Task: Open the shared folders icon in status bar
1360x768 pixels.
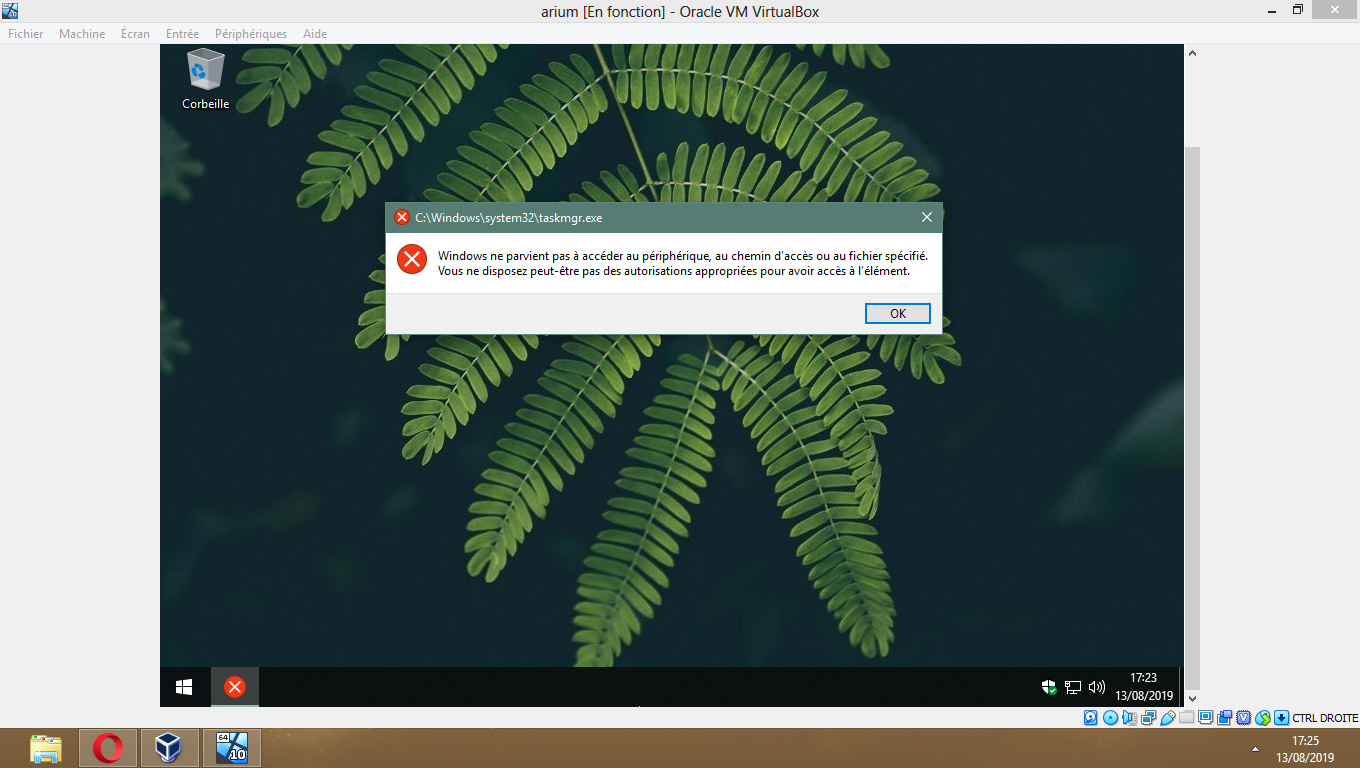Action: pyautogui.click(x=1186, y=717)
